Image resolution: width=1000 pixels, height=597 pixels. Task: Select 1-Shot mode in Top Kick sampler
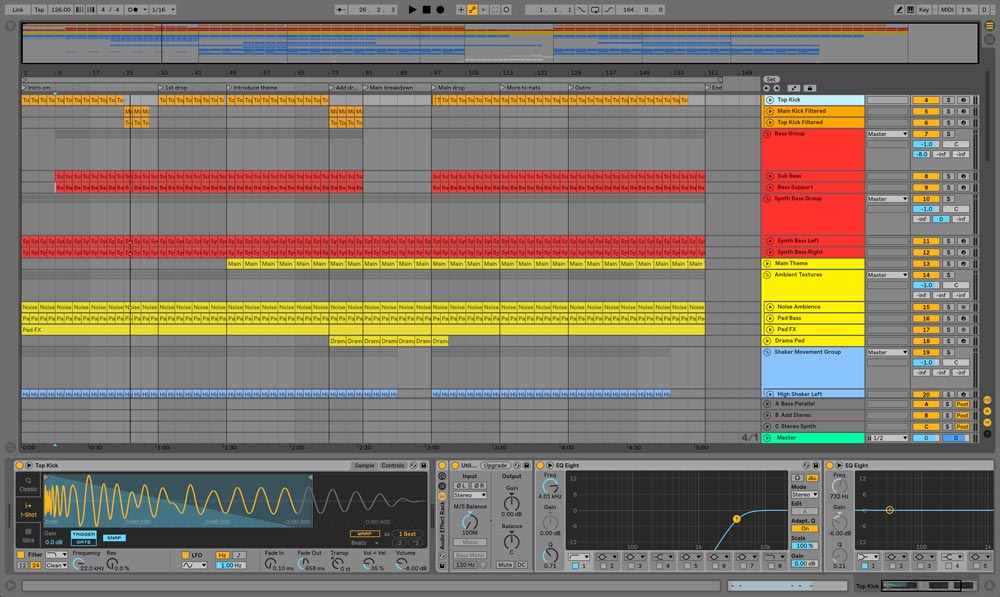[x=26, y=508]
